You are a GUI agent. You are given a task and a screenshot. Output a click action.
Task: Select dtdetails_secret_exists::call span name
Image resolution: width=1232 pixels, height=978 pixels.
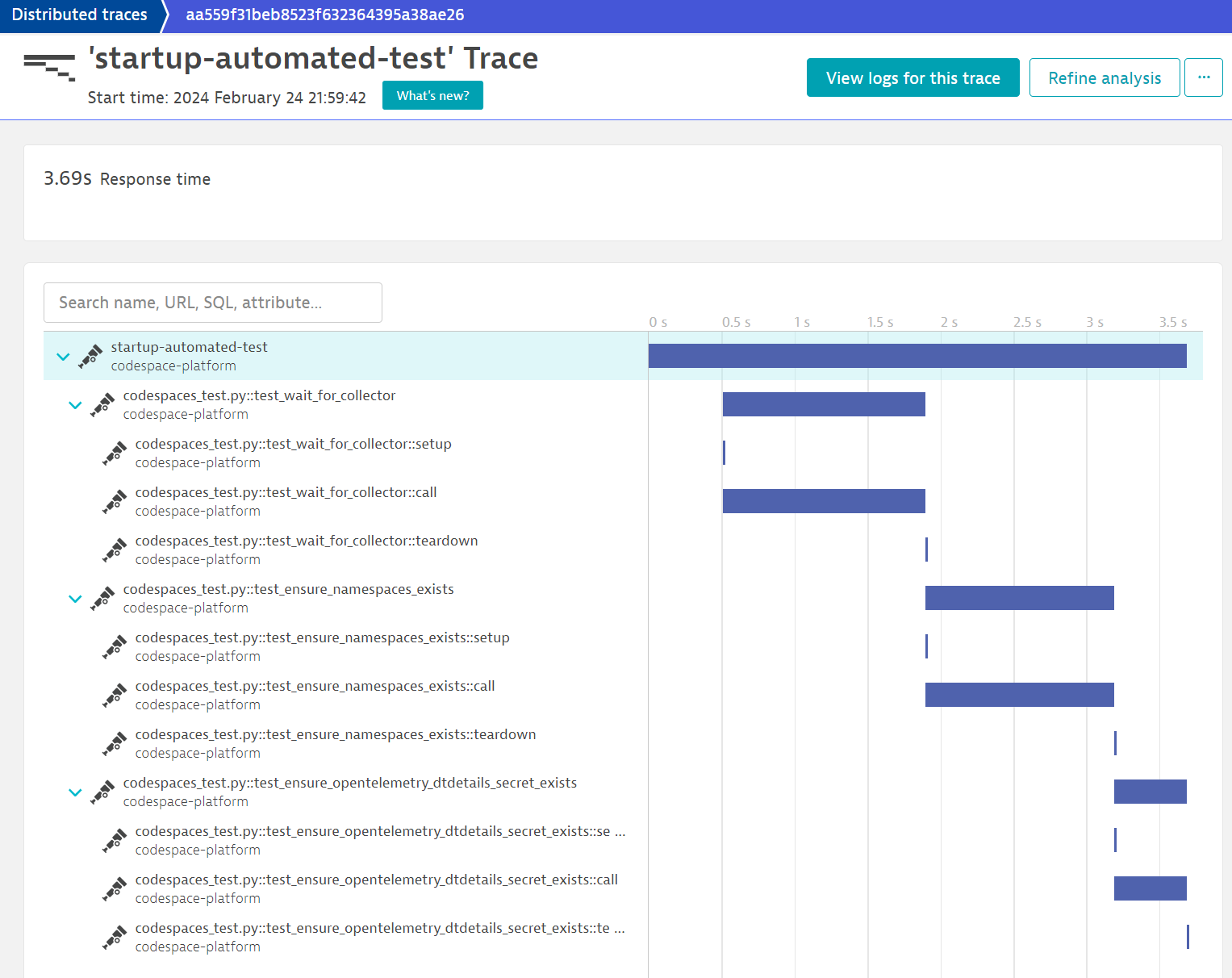376,880
